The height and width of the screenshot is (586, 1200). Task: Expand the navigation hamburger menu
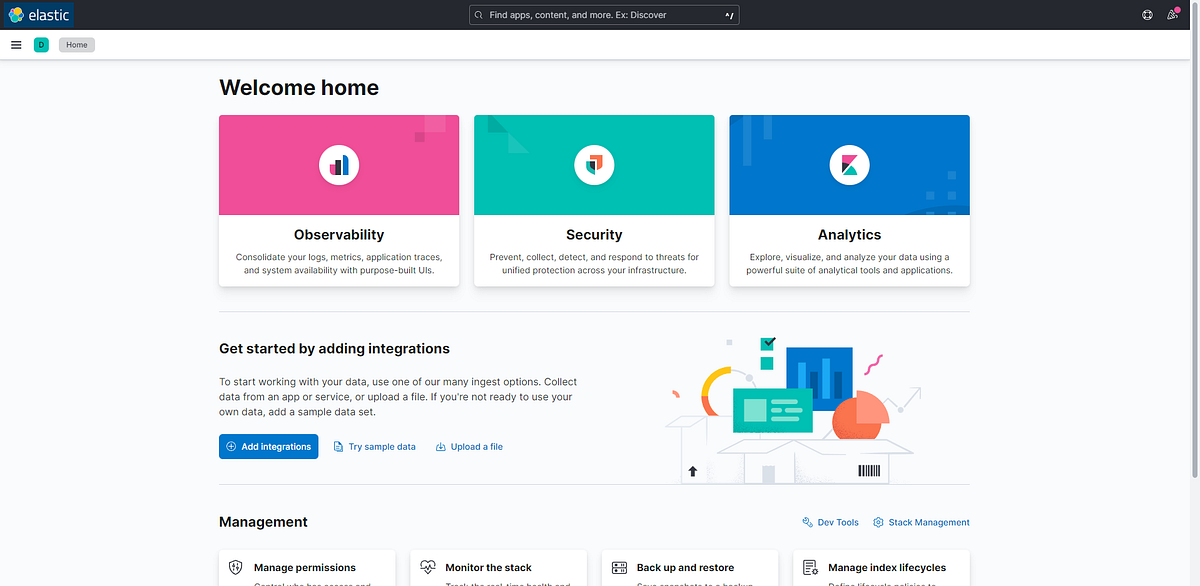[x=16, y=44]
